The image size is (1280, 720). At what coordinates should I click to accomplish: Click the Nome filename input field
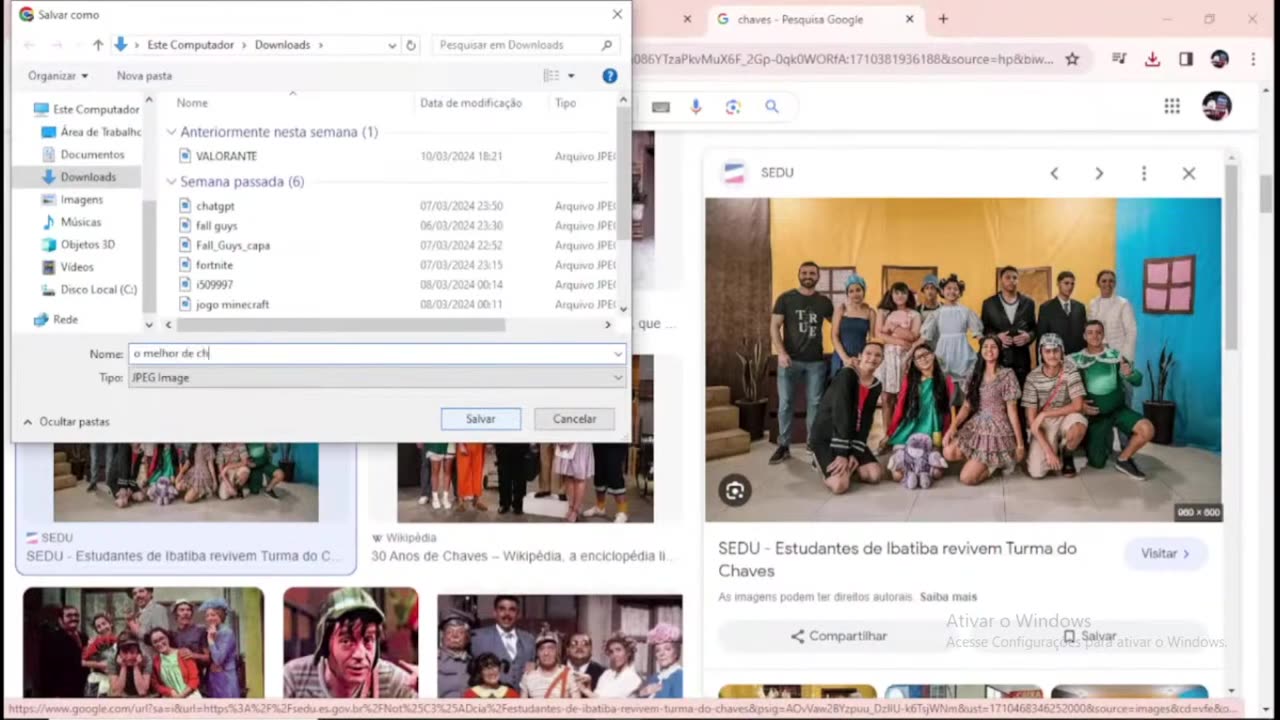370,354
